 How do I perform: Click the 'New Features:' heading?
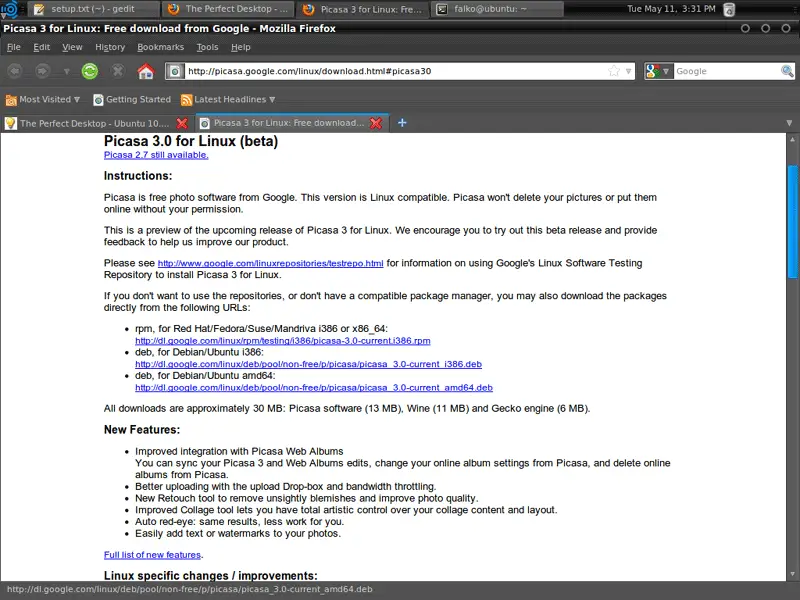142,430
